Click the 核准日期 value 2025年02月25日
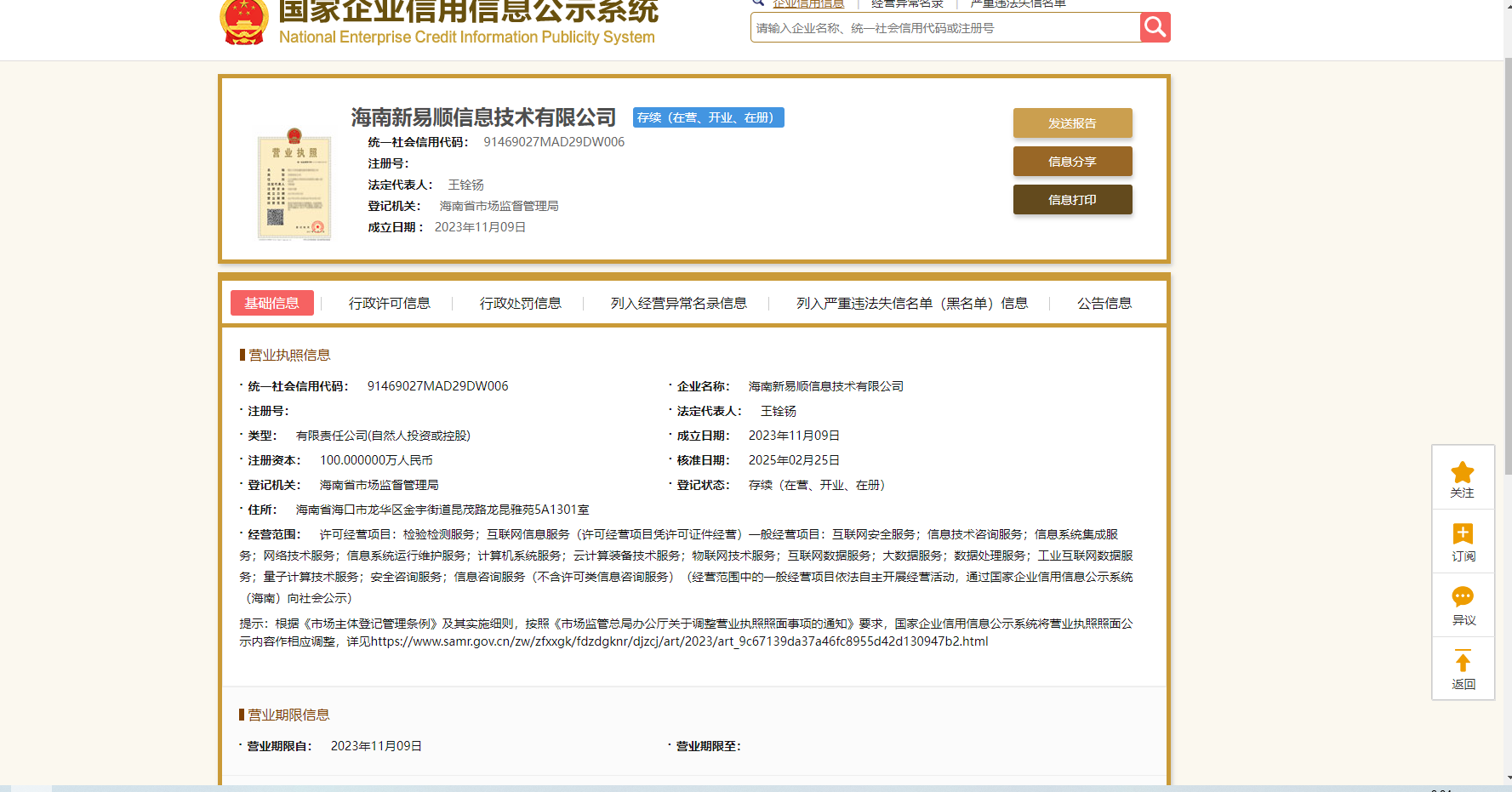 click(794, 460)
